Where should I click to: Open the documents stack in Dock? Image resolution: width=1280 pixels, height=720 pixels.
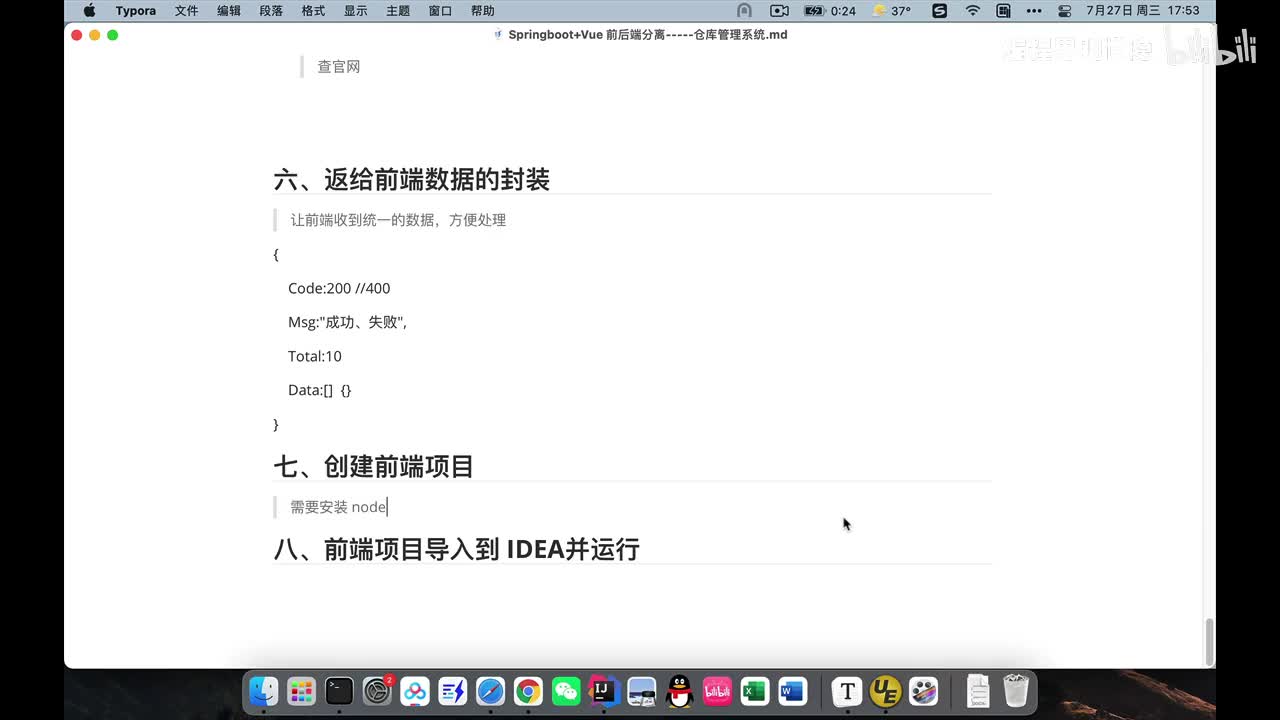pos(978,691)
